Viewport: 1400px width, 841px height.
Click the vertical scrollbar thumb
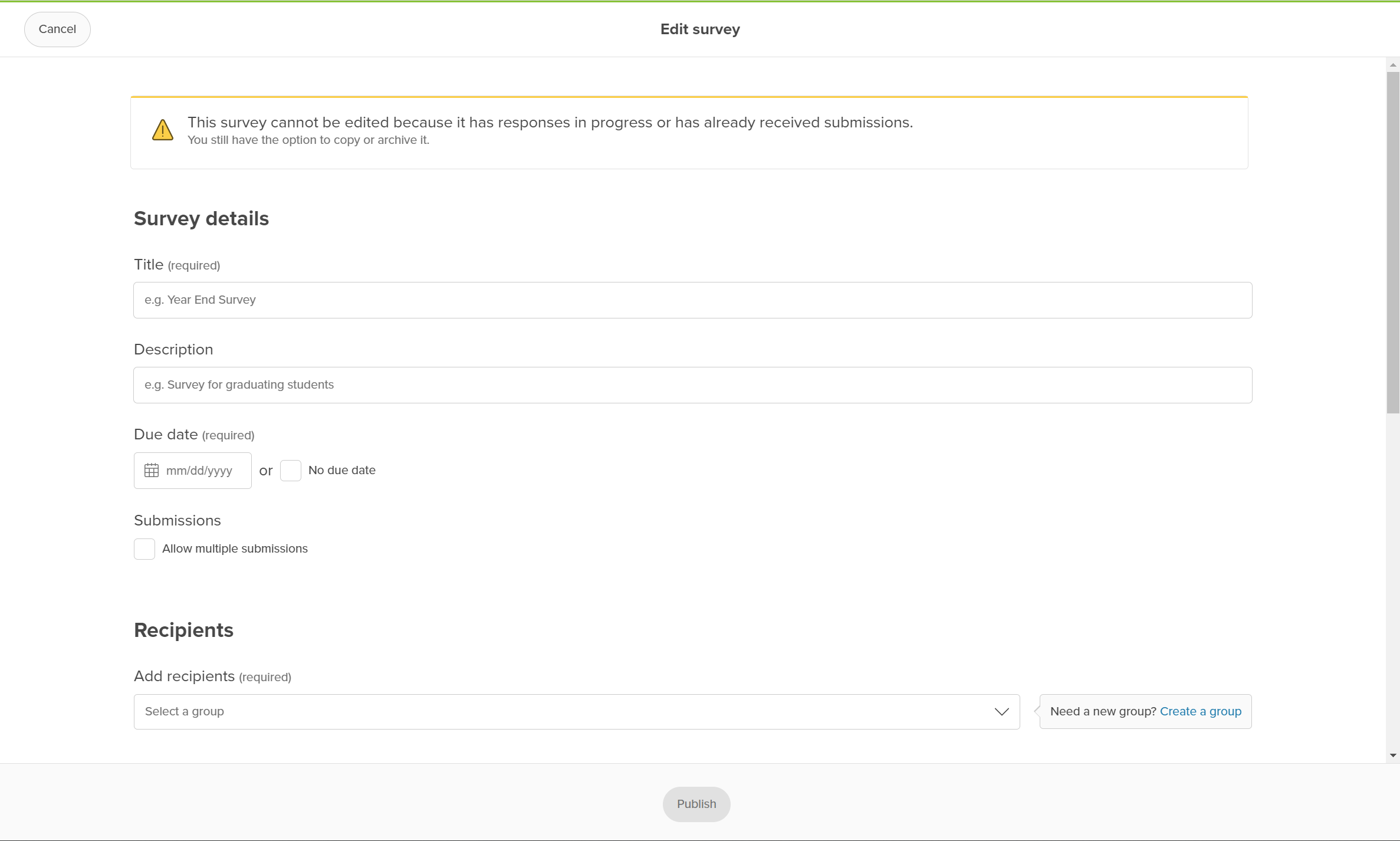pyautogui.click(x=1393, y=242)
